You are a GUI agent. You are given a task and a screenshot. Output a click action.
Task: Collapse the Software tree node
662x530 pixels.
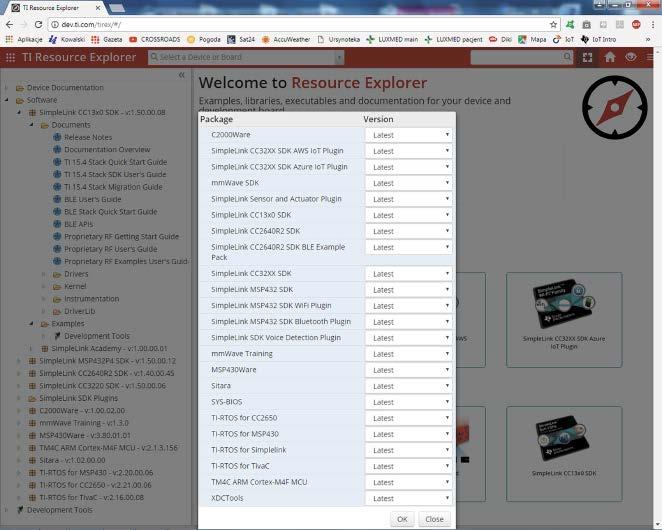click(6, 100)
